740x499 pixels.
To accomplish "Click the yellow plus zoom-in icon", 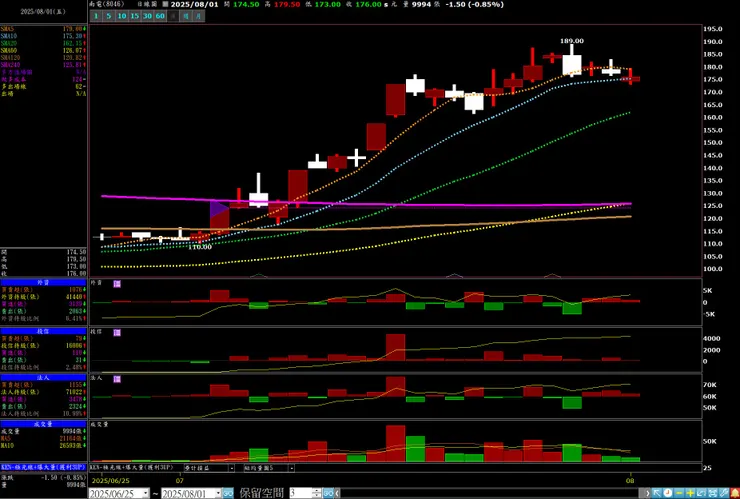I will (690, 493).
